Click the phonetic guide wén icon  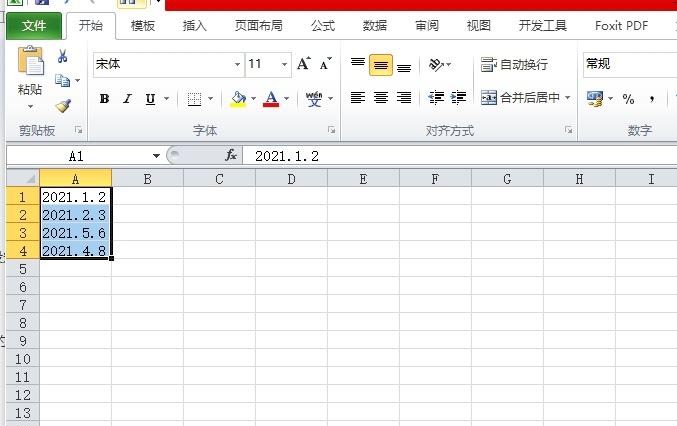314,99
